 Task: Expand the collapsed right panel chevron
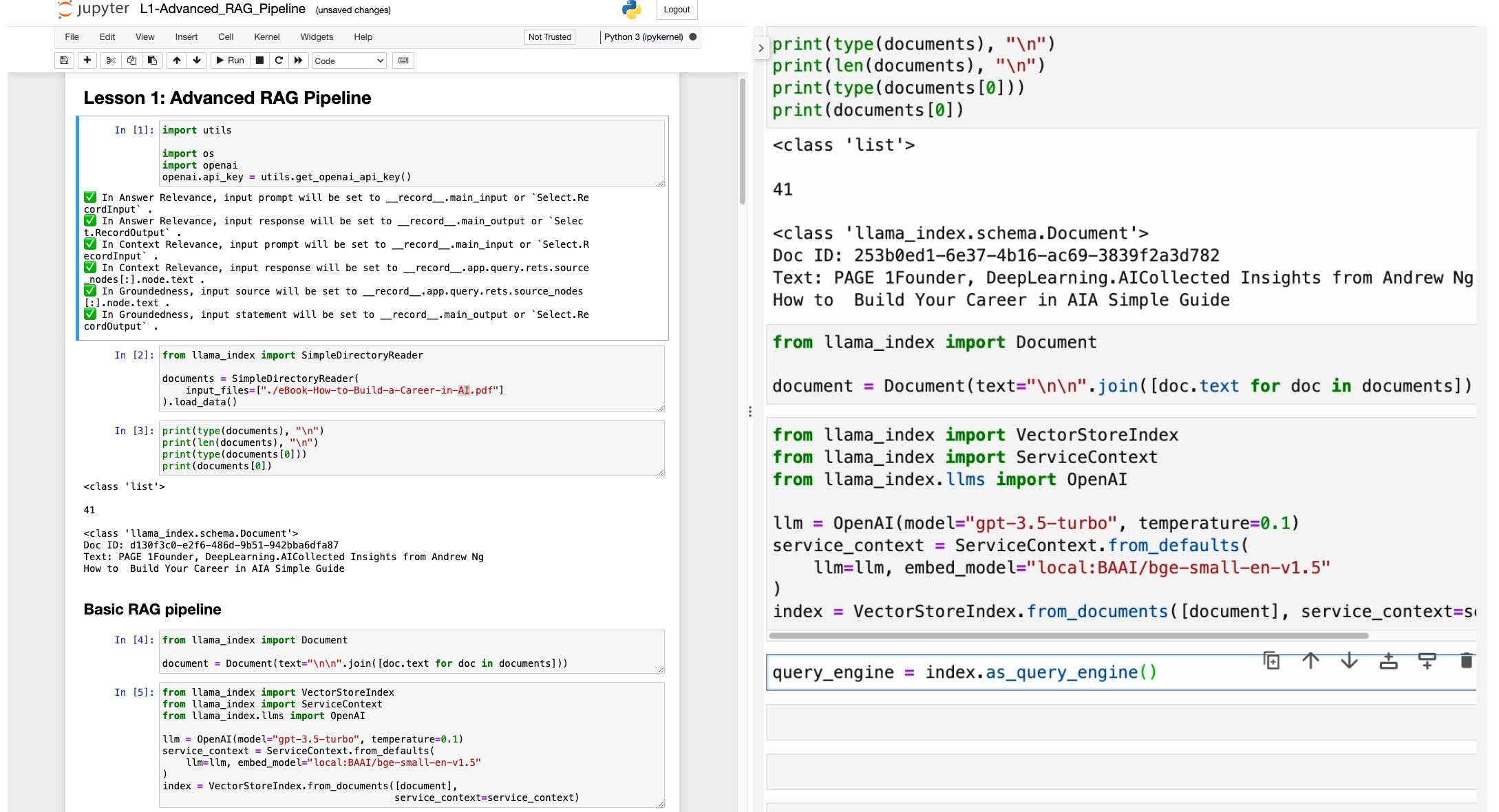tap(761, 48)
